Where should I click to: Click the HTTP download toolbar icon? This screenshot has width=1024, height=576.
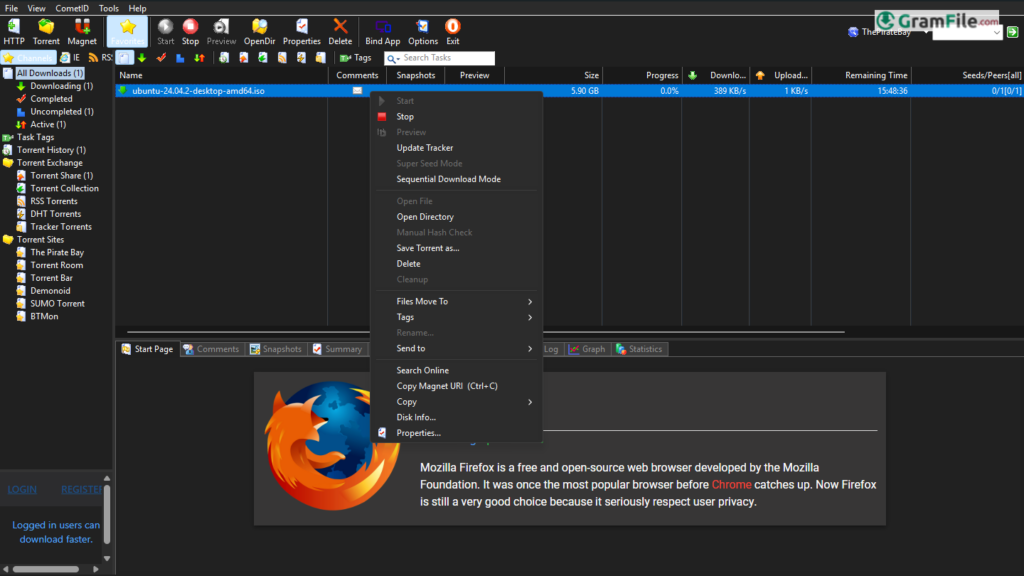tap(14, 31)
